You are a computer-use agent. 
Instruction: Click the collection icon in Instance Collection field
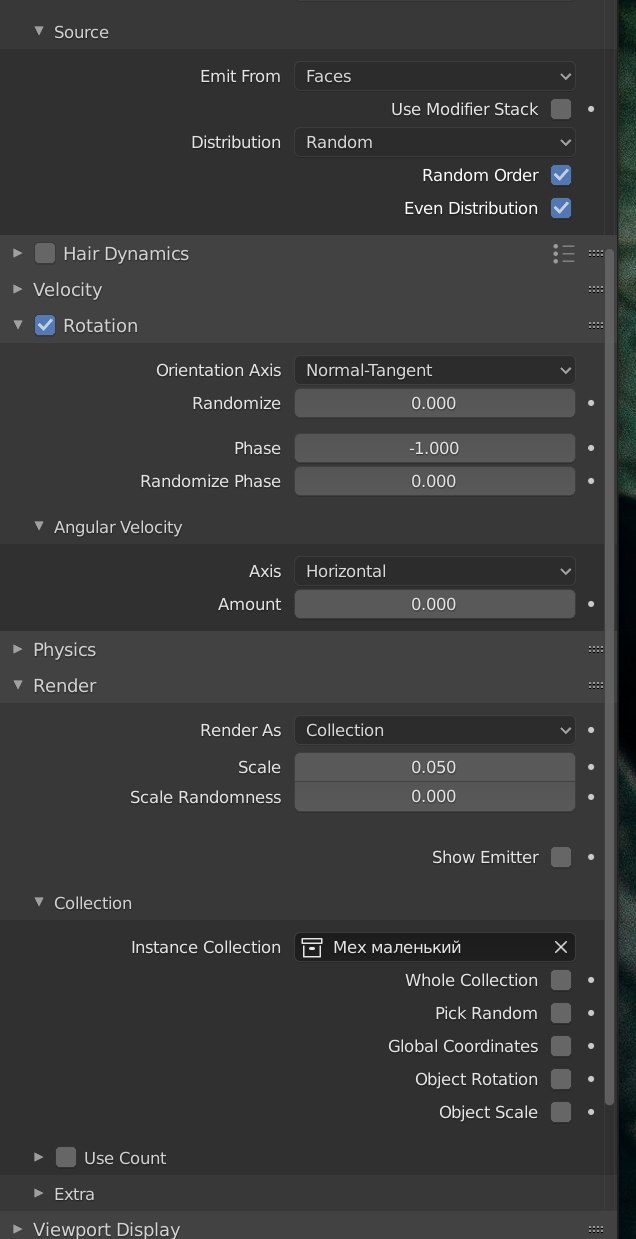(312, 947)
